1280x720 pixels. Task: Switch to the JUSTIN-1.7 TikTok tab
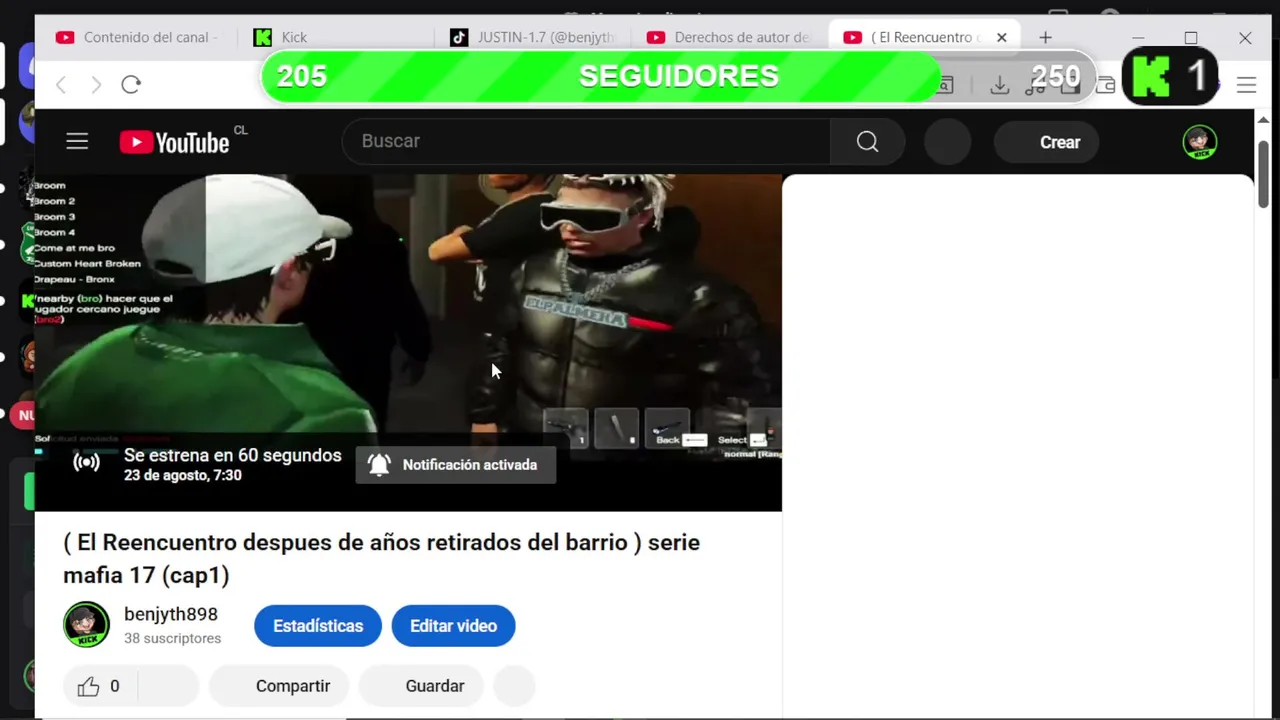click(532, 37)
